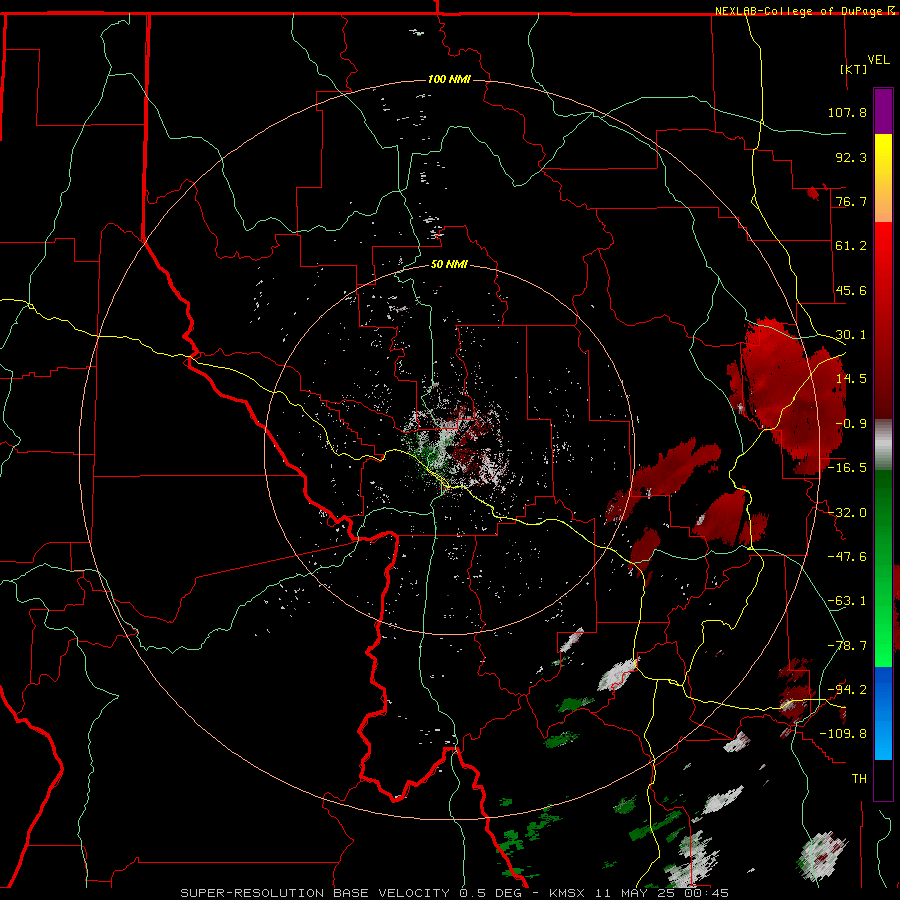900x900 pixels.
Task: Pick the blue band of the velocity scale
Action: pos(883,713)
